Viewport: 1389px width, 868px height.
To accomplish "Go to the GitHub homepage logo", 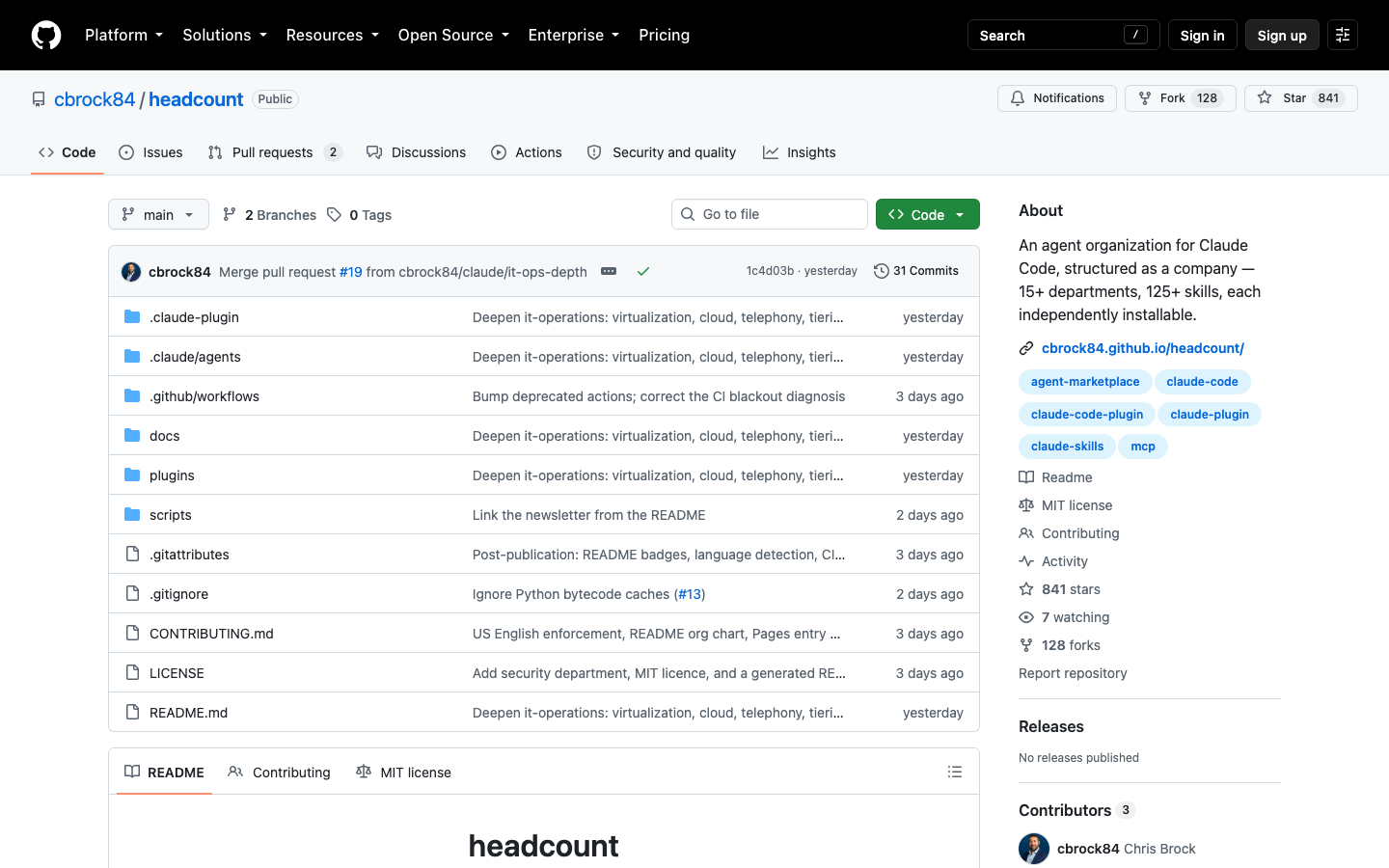I will tap(46, 35).
